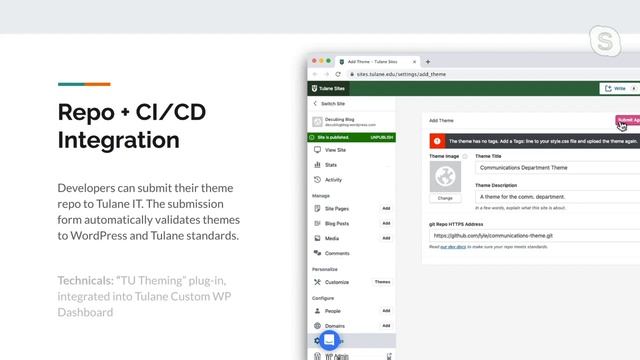Screen dimensions: 640x360
Task: Click the Theme Description input field
Action: (558, 197)
